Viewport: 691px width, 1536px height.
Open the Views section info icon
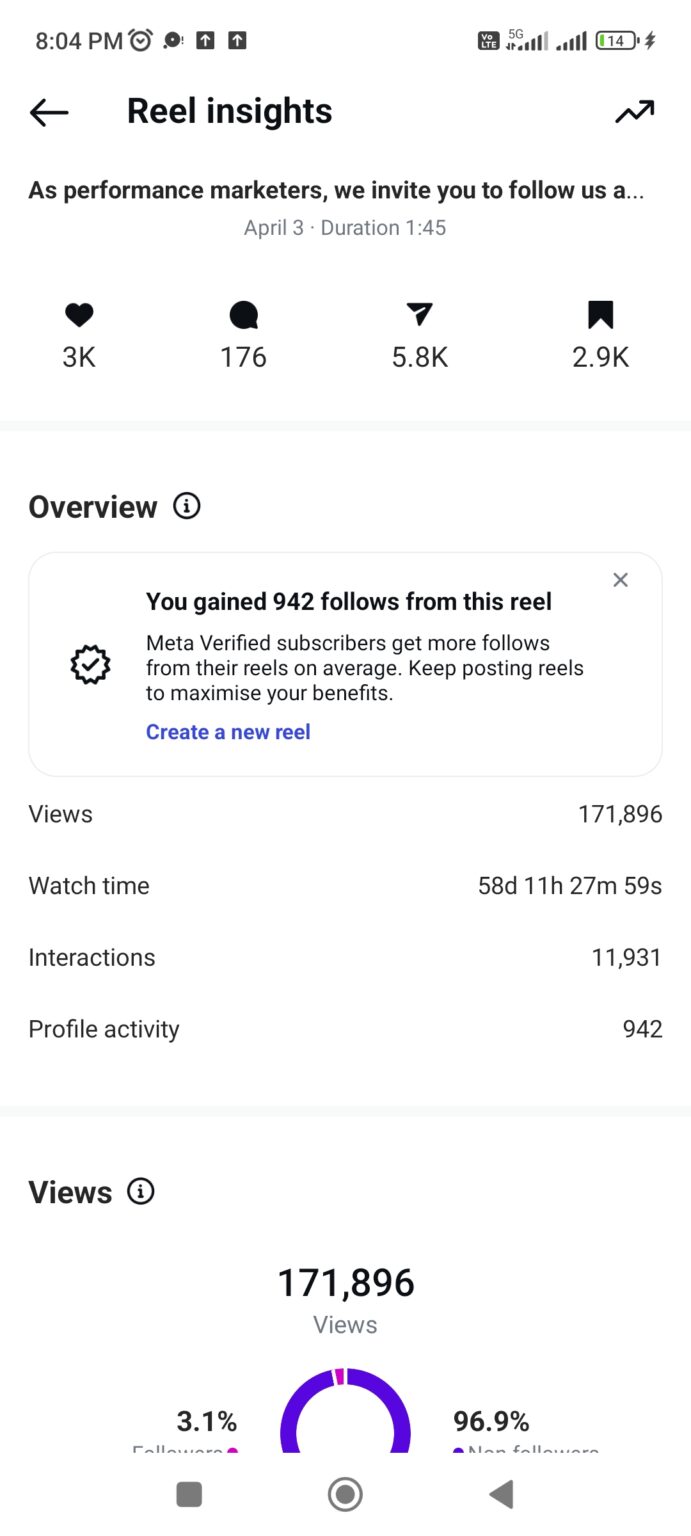point(141,1191)
